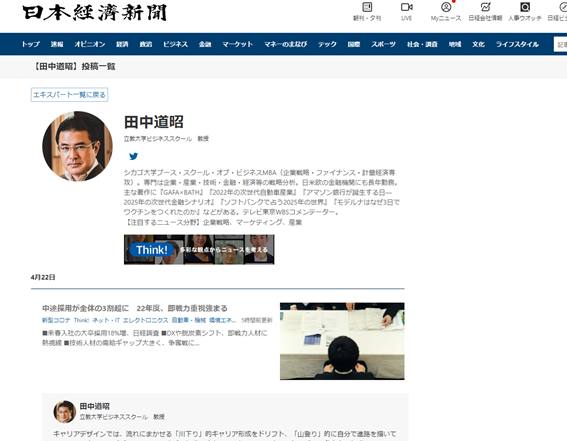
Task: Open the 人事ウオッチ search icon
Action: tap(525, 7)
